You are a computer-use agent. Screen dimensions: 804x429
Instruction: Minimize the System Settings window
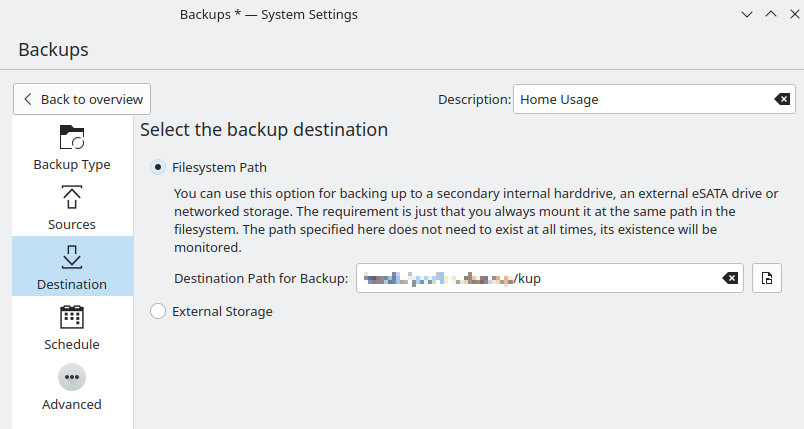tap(746, 15)
